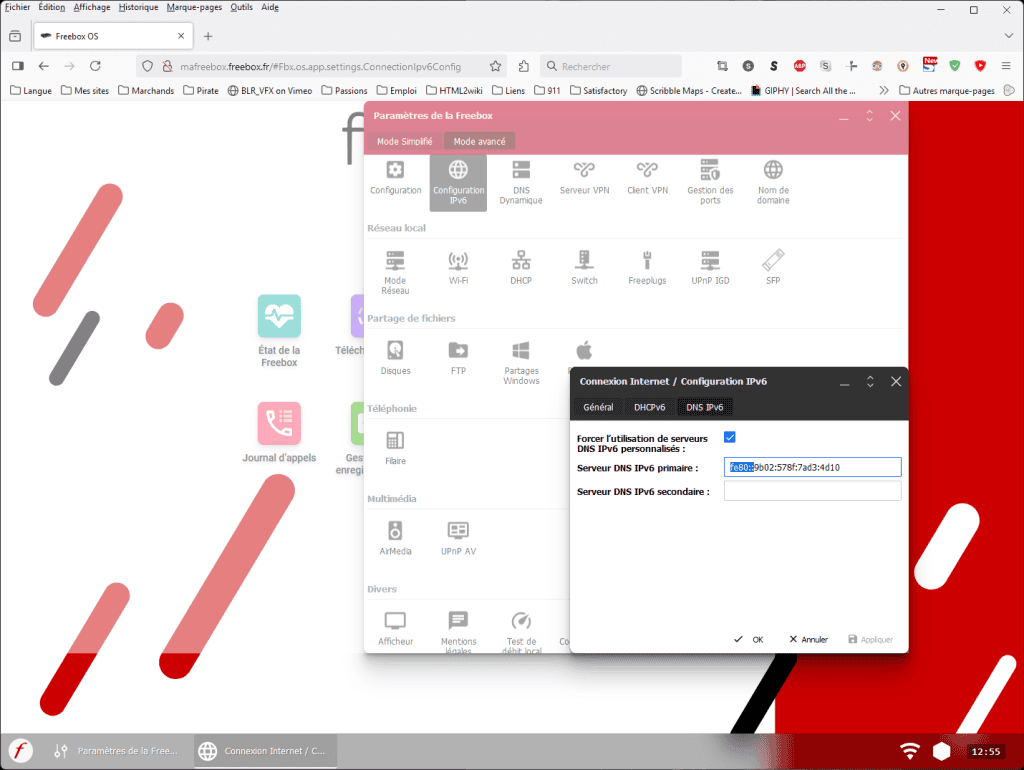Open the Afficheur icon
1024x770 pixels.
395,628
